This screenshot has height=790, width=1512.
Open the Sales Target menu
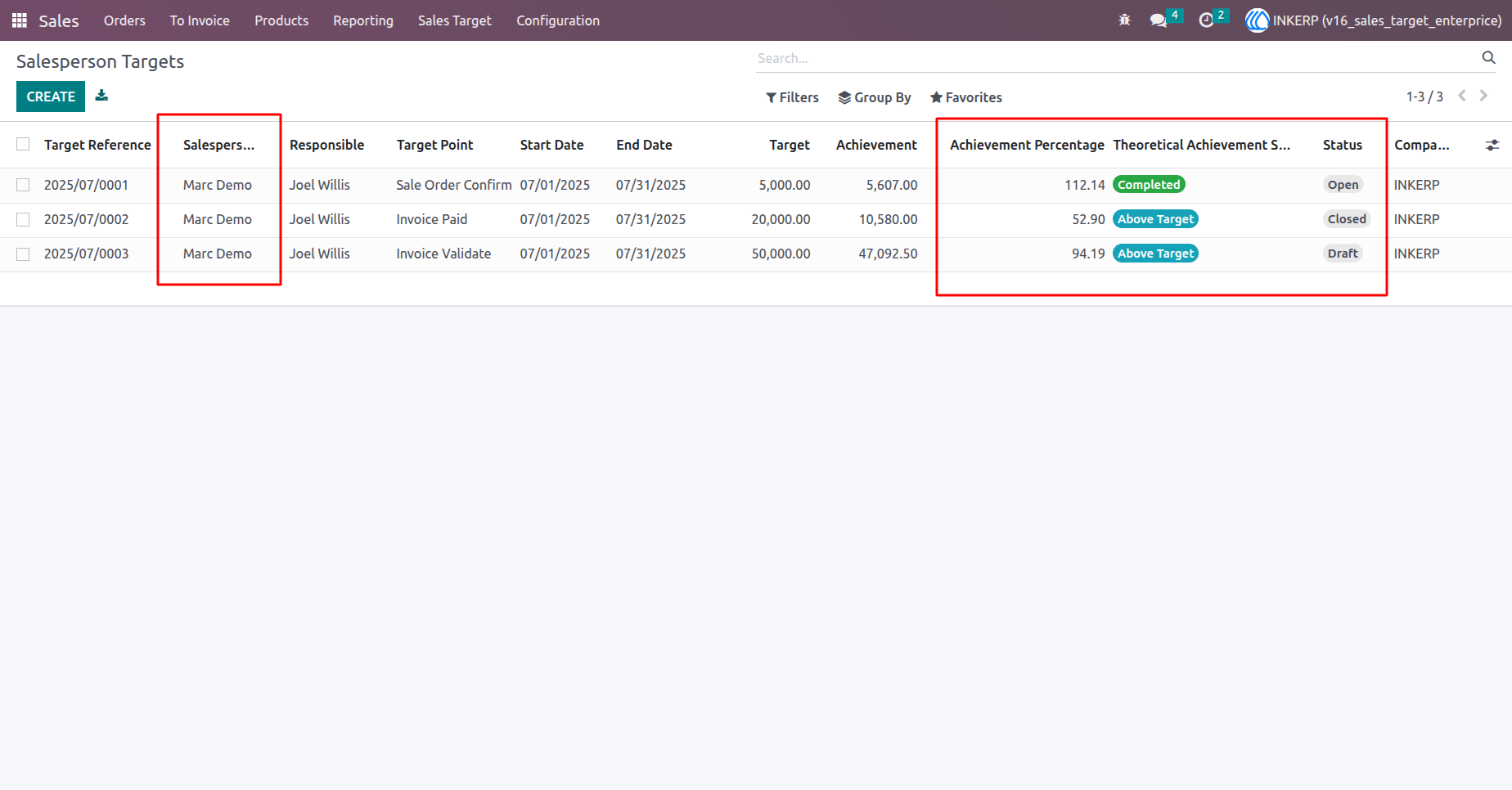455,20
